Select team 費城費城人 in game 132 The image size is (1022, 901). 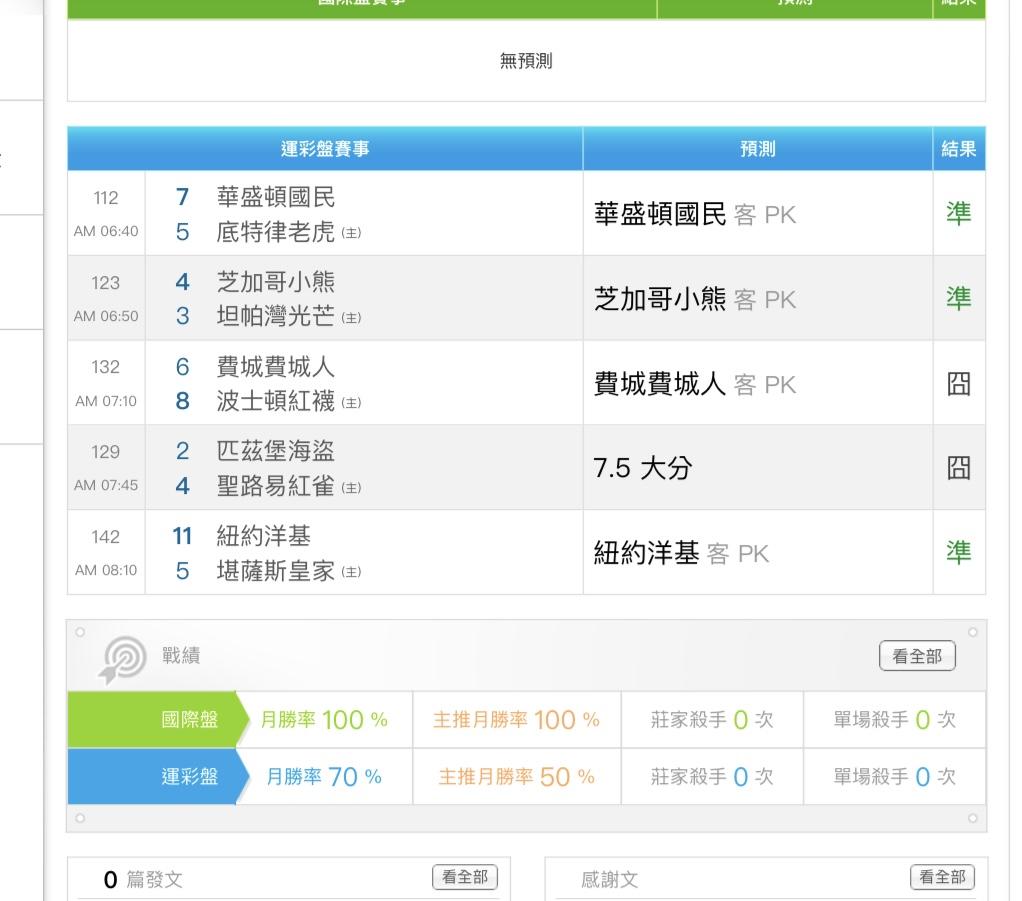pyautogui.click(x=276, y=366)
